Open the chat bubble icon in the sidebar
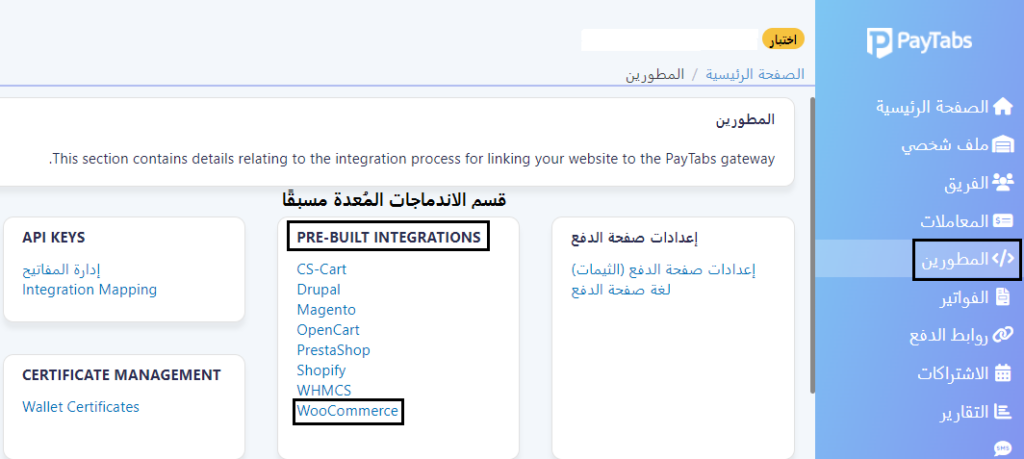Image resolution: width=1024 pixels, height=459 pixels. pos(1003,449)
